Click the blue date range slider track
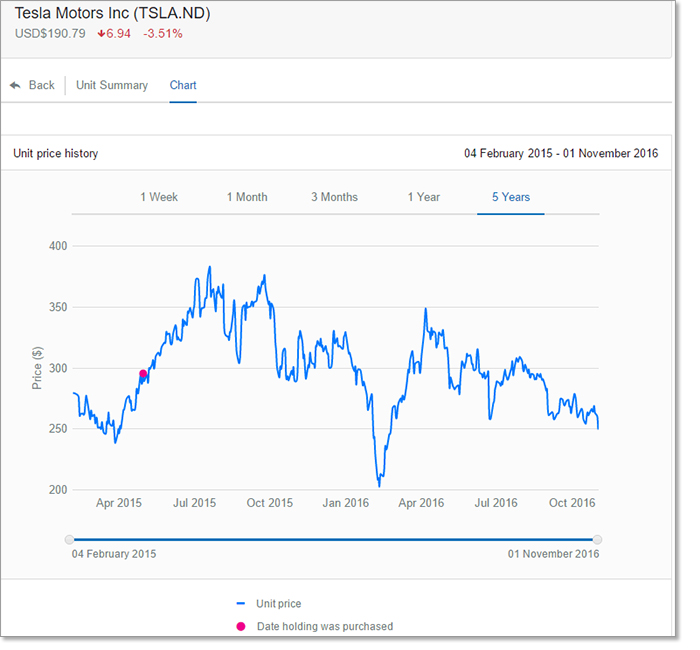 coord(333,540)
